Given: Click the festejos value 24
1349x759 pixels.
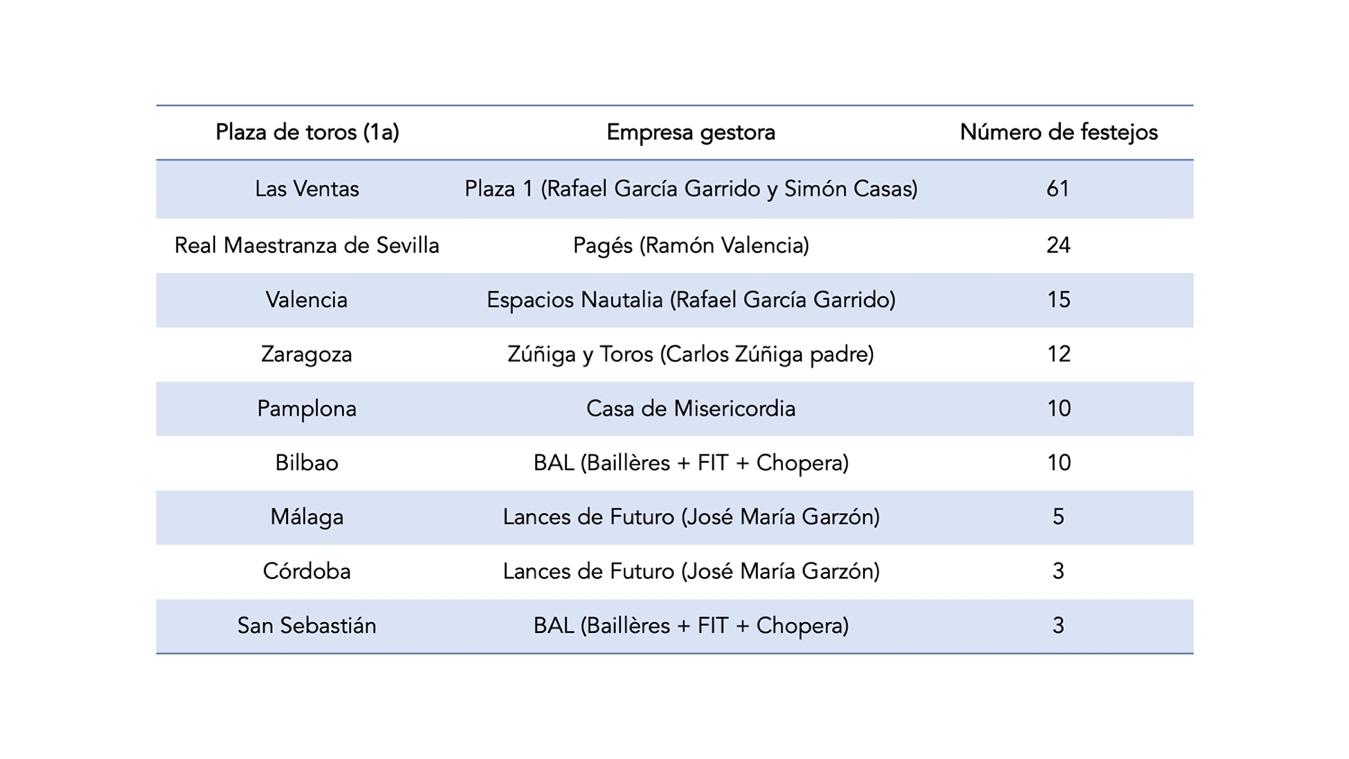Looking at the screenshot, I should [1058, 245].
